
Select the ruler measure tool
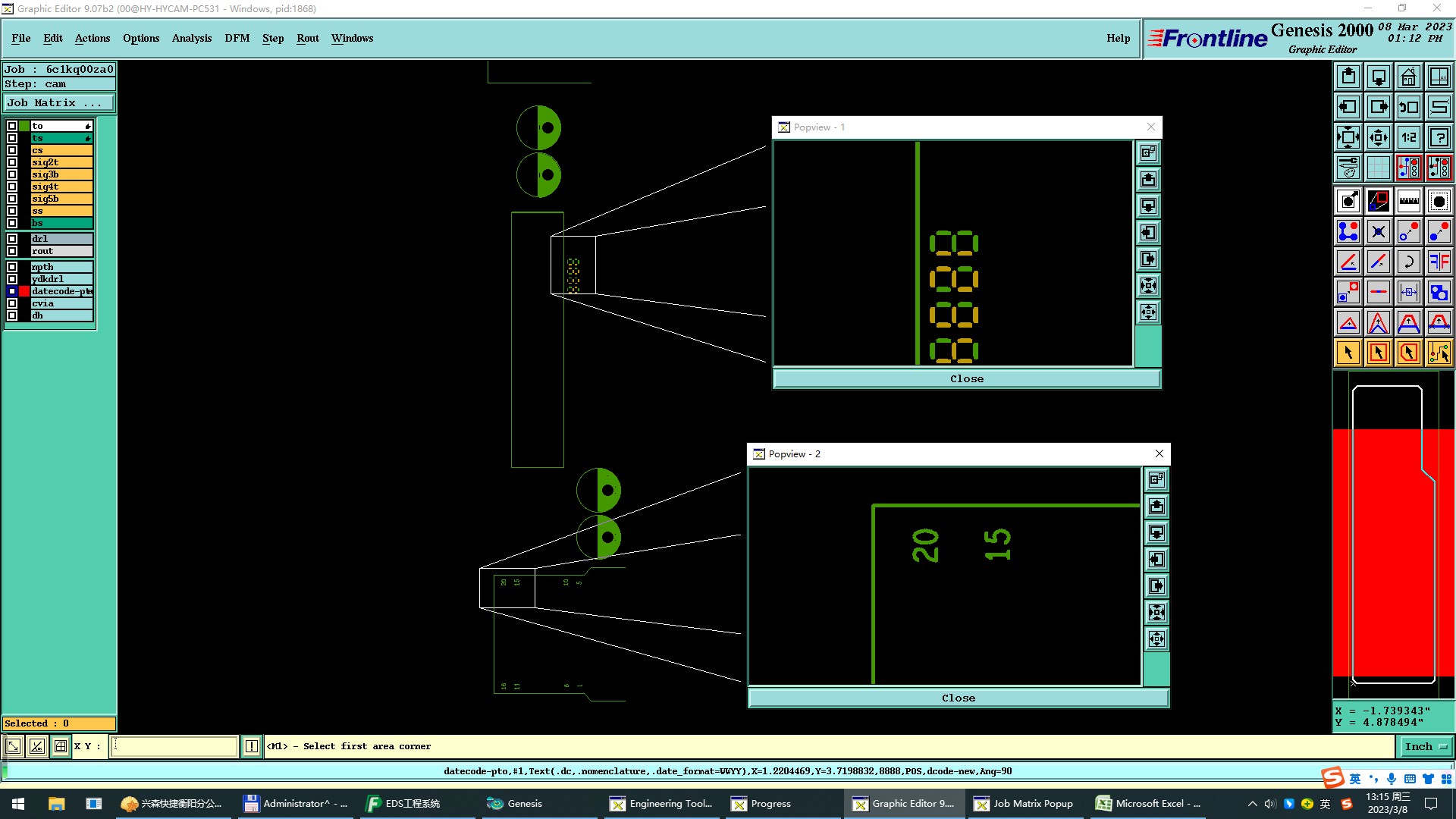(1408, 201)
